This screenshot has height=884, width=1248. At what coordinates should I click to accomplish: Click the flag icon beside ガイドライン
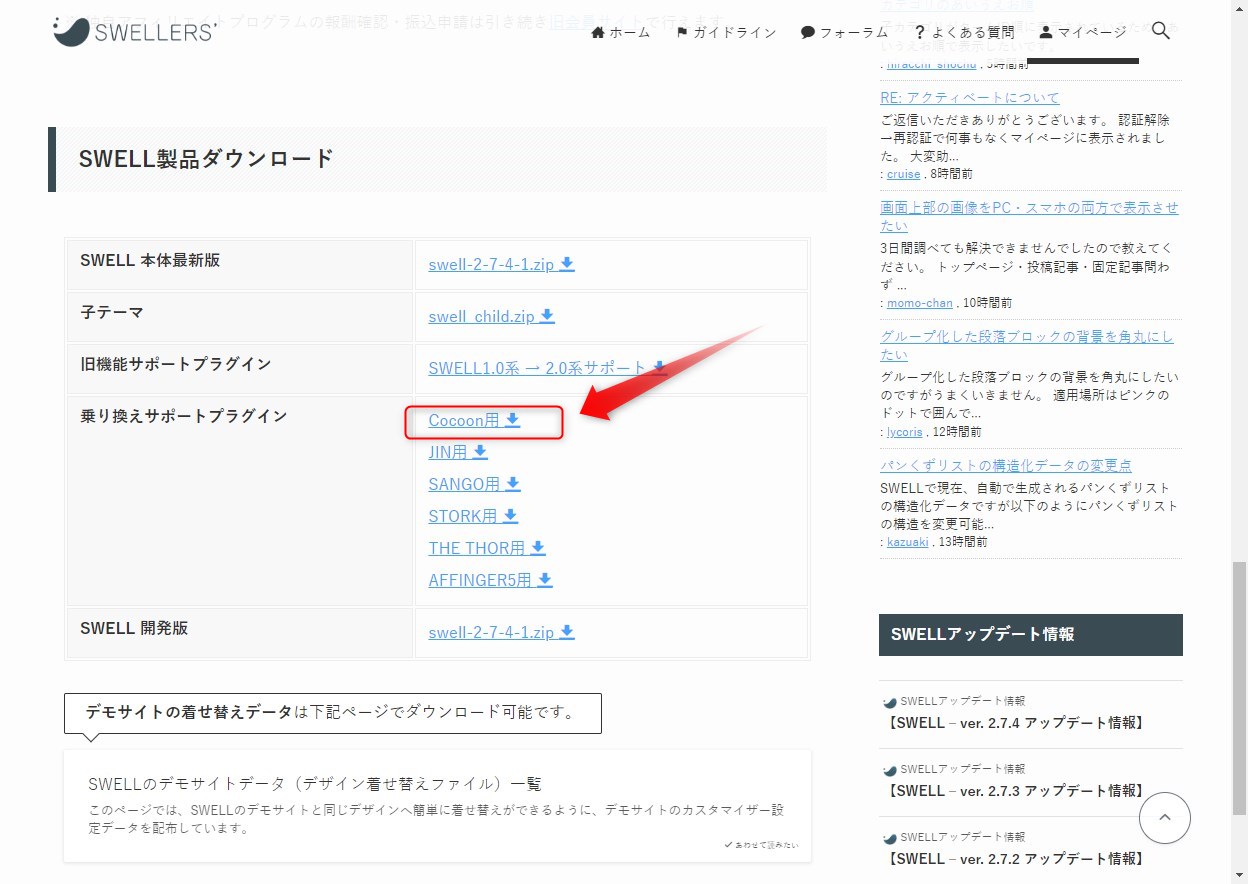[684, 32]
